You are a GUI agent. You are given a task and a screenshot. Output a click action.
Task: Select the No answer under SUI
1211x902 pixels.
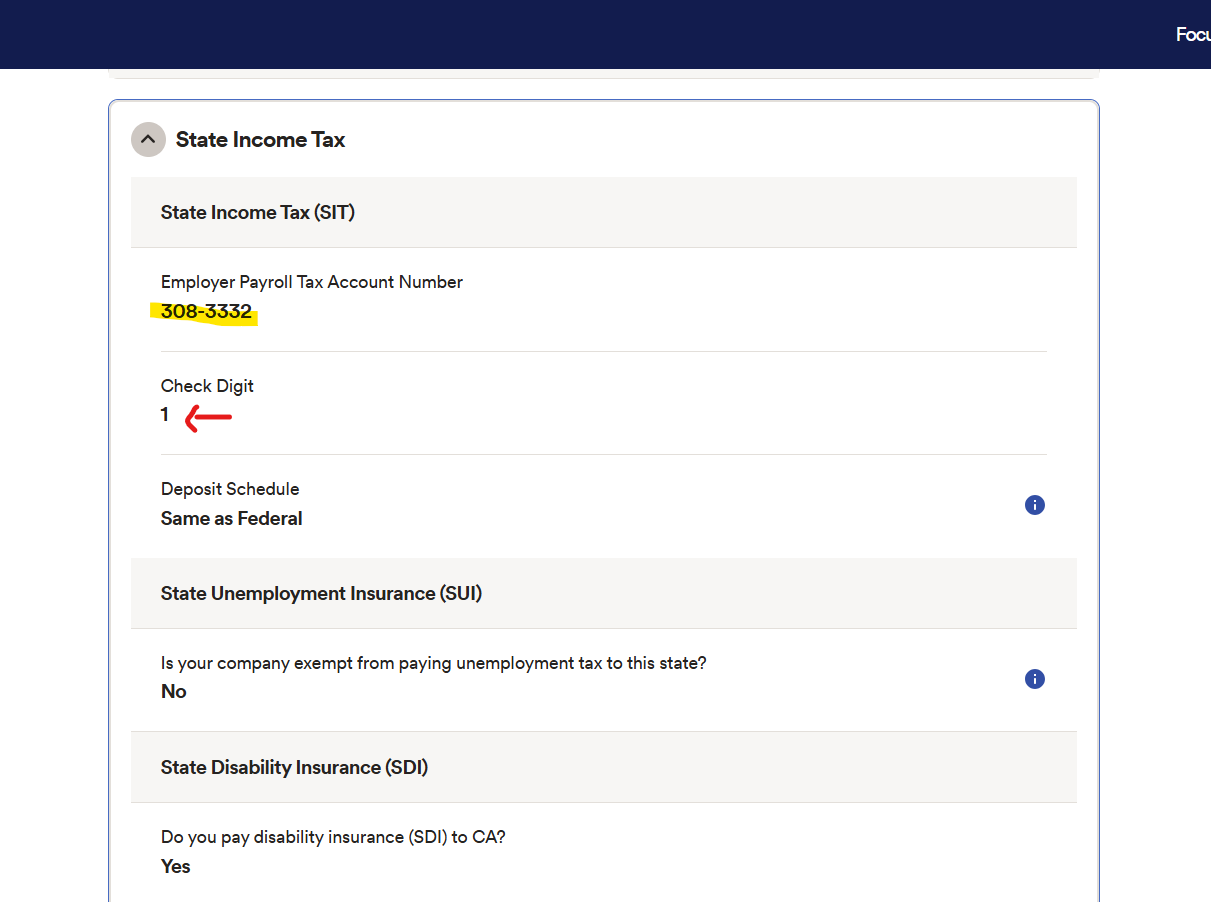click(174, 692)
